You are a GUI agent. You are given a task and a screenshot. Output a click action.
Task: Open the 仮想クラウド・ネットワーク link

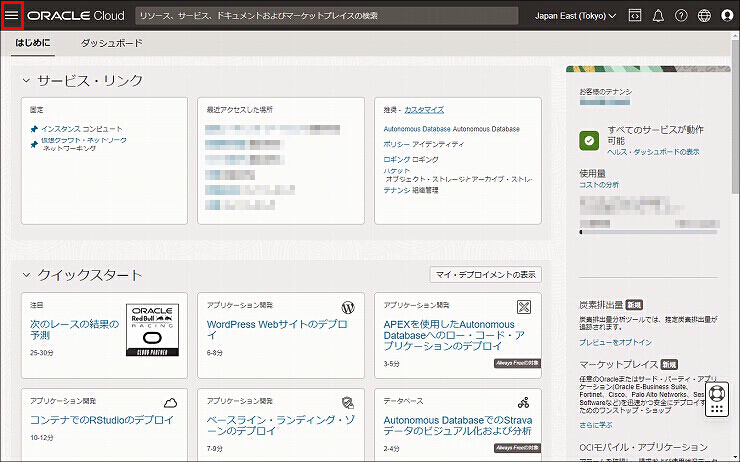pos(84,140)
